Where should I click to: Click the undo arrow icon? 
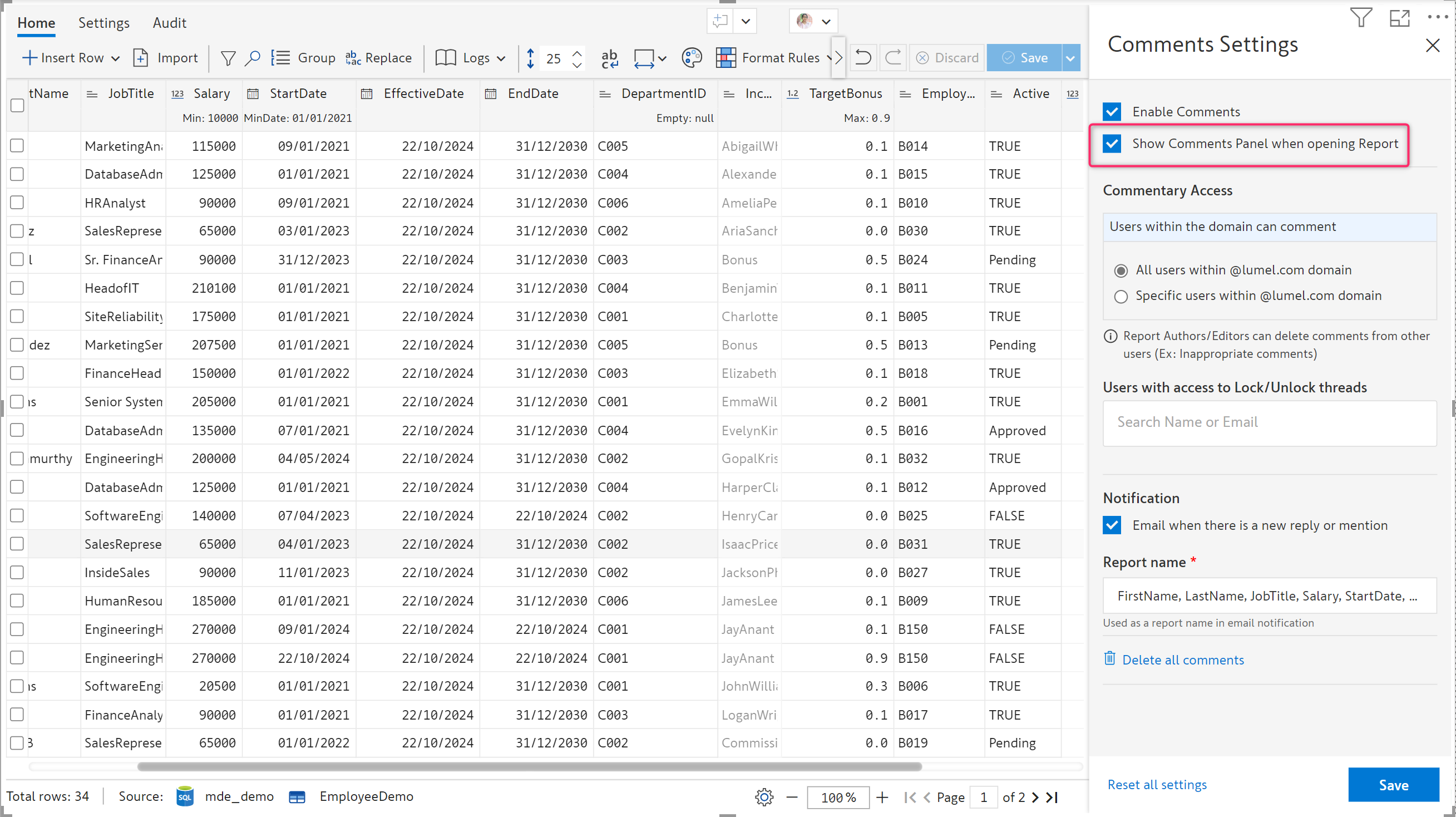862,58
